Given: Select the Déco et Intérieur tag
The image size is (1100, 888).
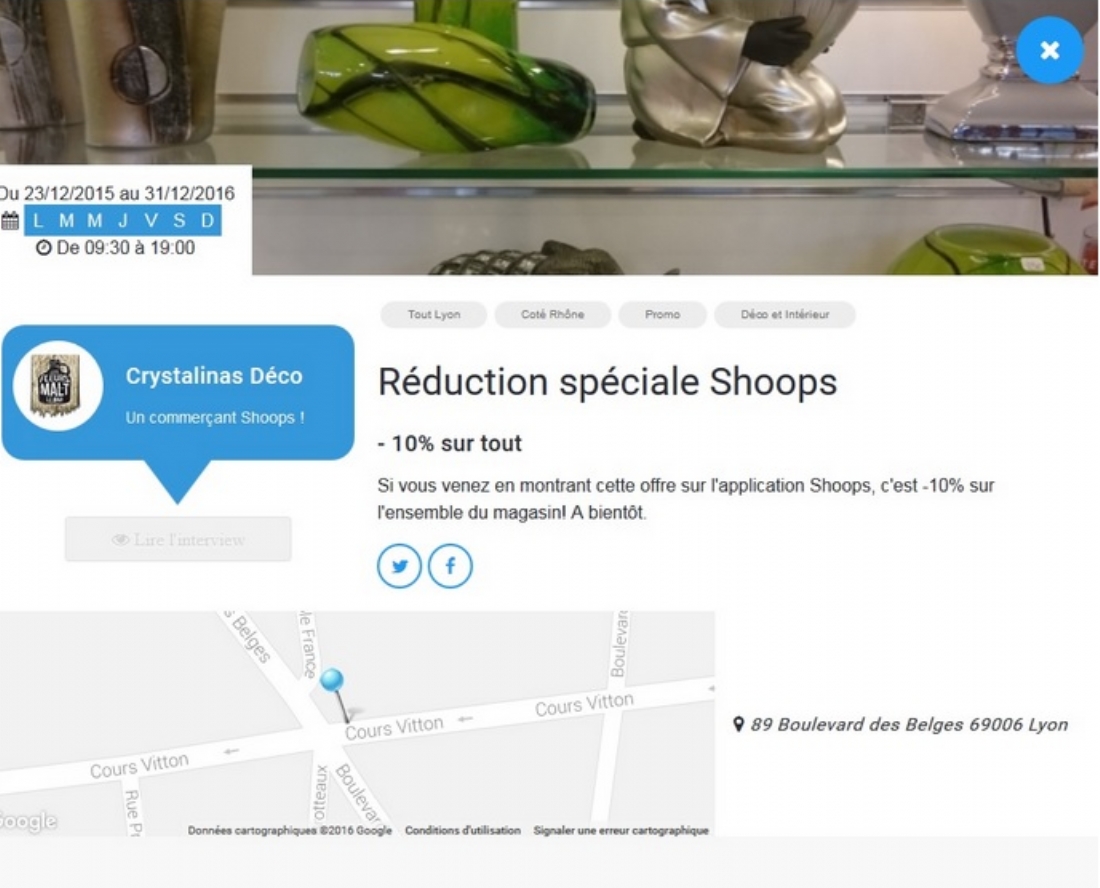Looking at the screenshot, I should point(785,314).
